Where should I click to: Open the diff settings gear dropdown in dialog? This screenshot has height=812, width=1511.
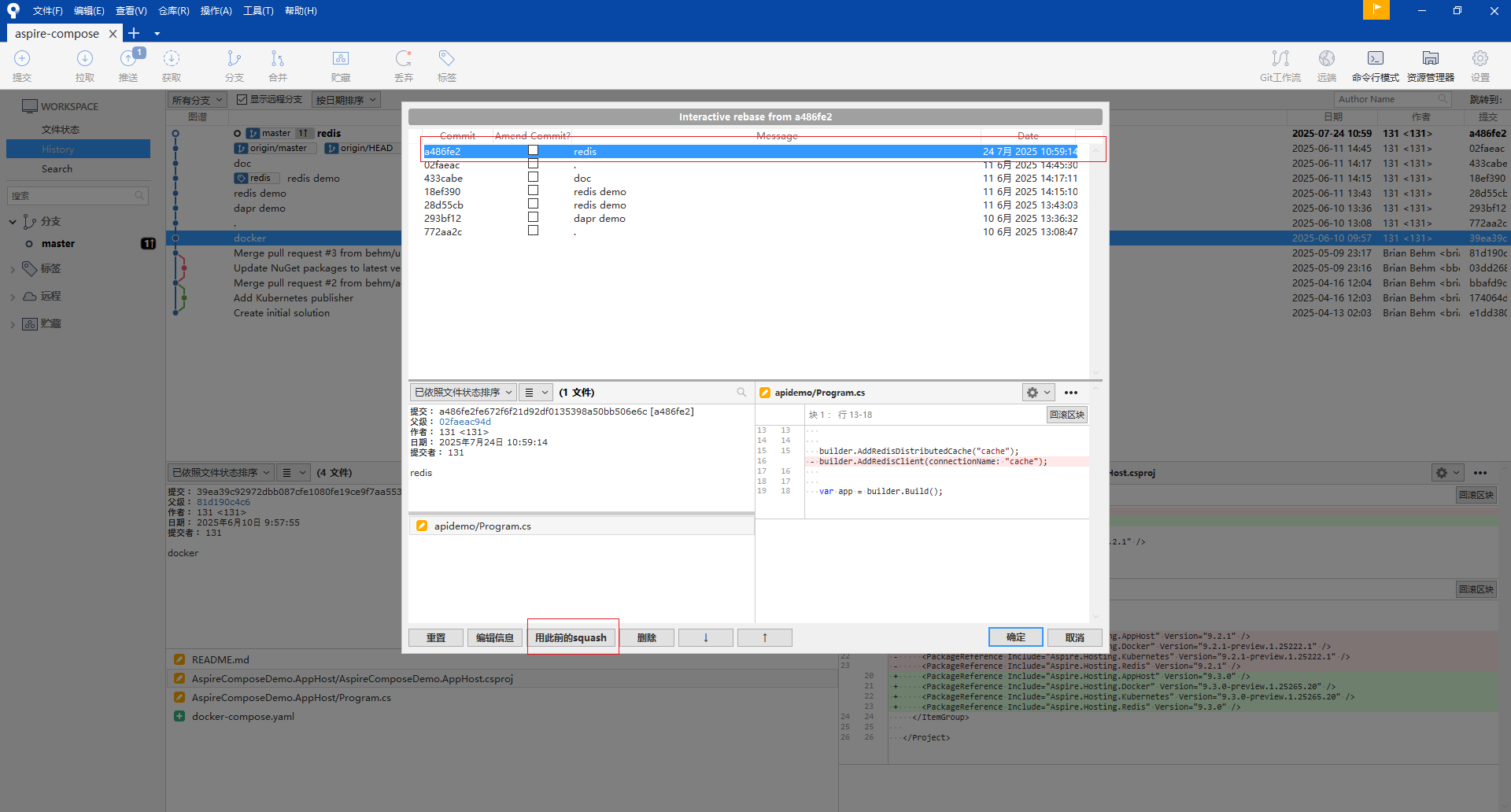point(1038,392)
